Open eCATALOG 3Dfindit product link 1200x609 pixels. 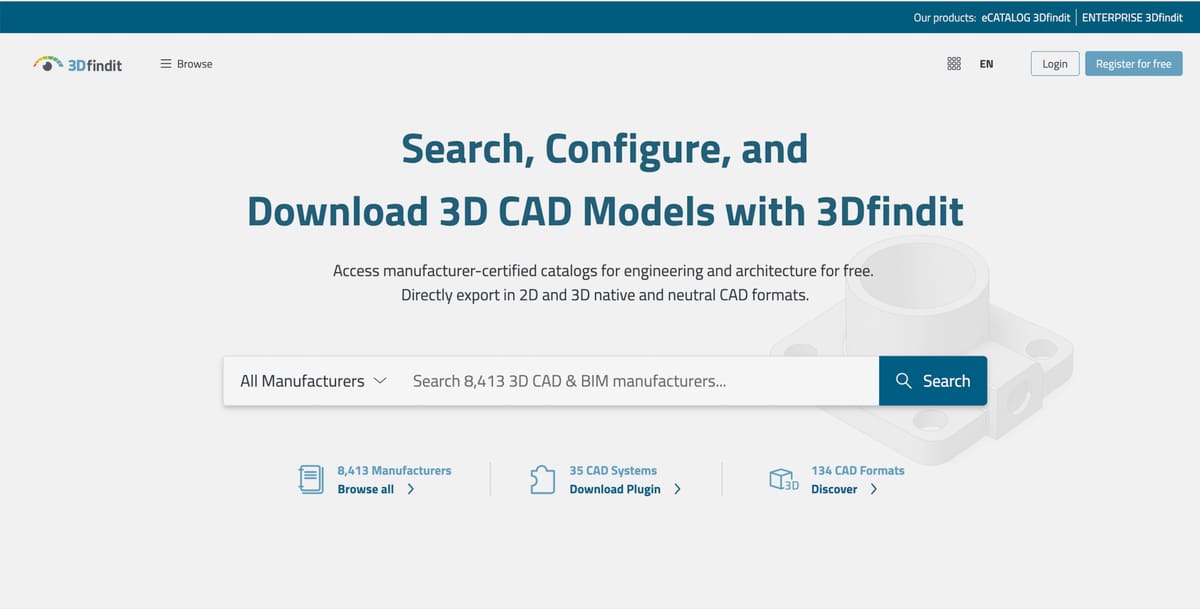1026,17
